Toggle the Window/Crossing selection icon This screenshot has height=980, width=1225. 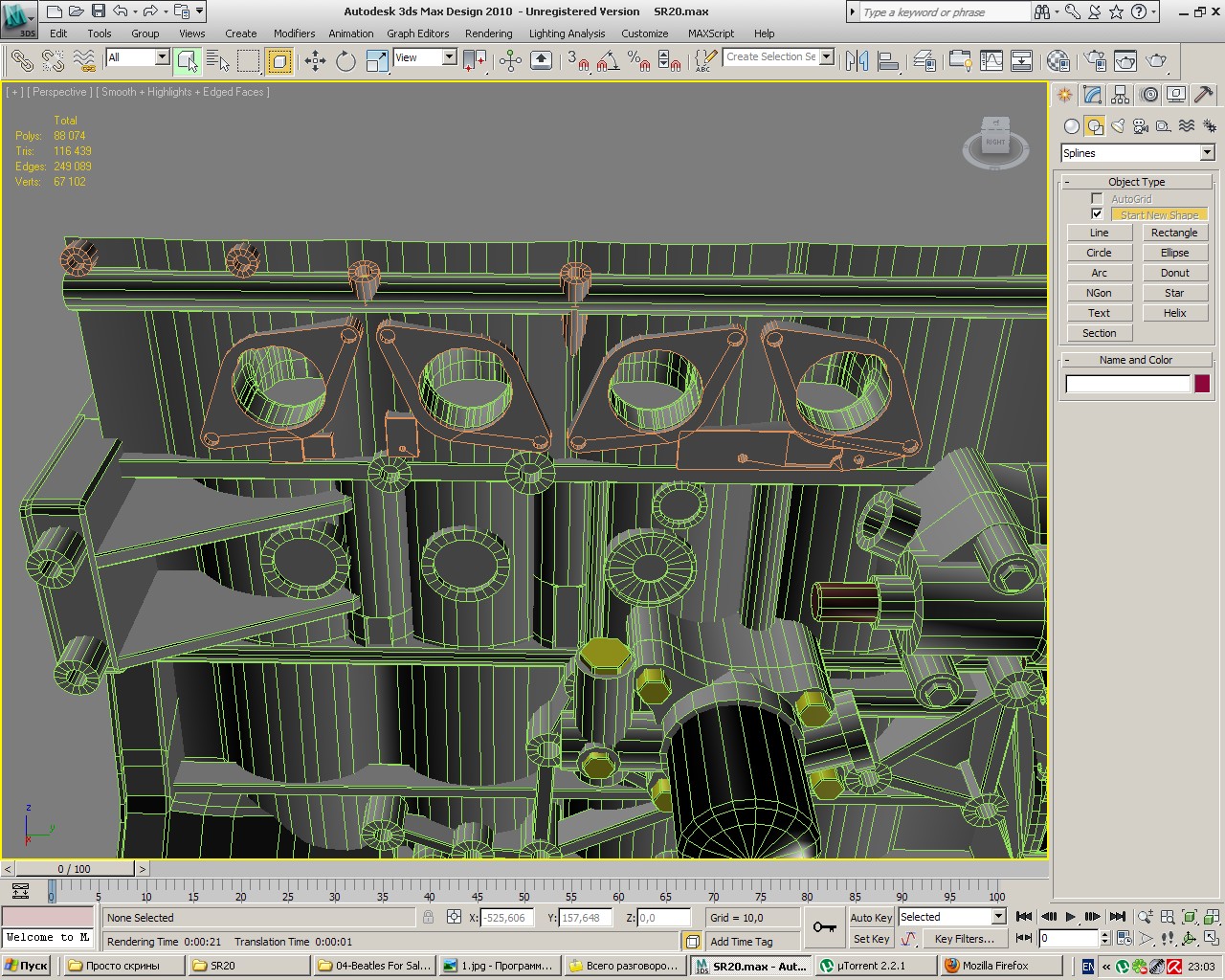(278, 61)
